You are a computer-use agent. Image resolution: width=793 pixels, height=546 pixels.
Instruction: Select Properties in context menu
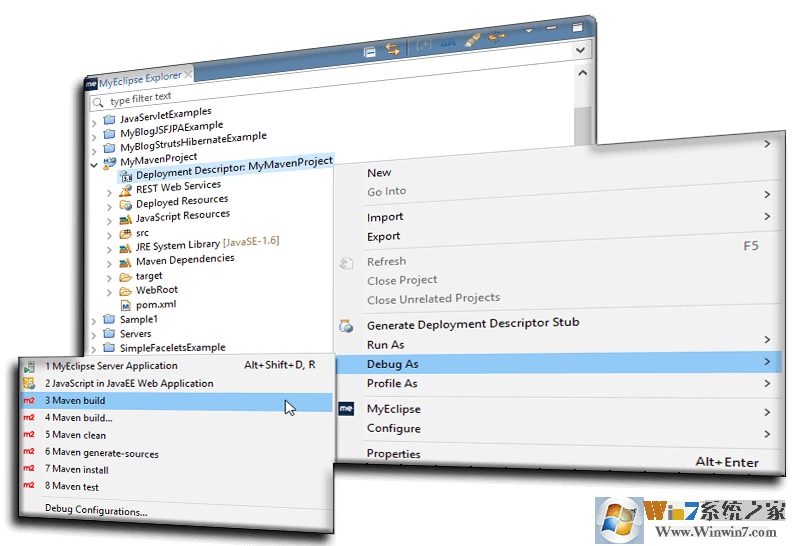393,454
